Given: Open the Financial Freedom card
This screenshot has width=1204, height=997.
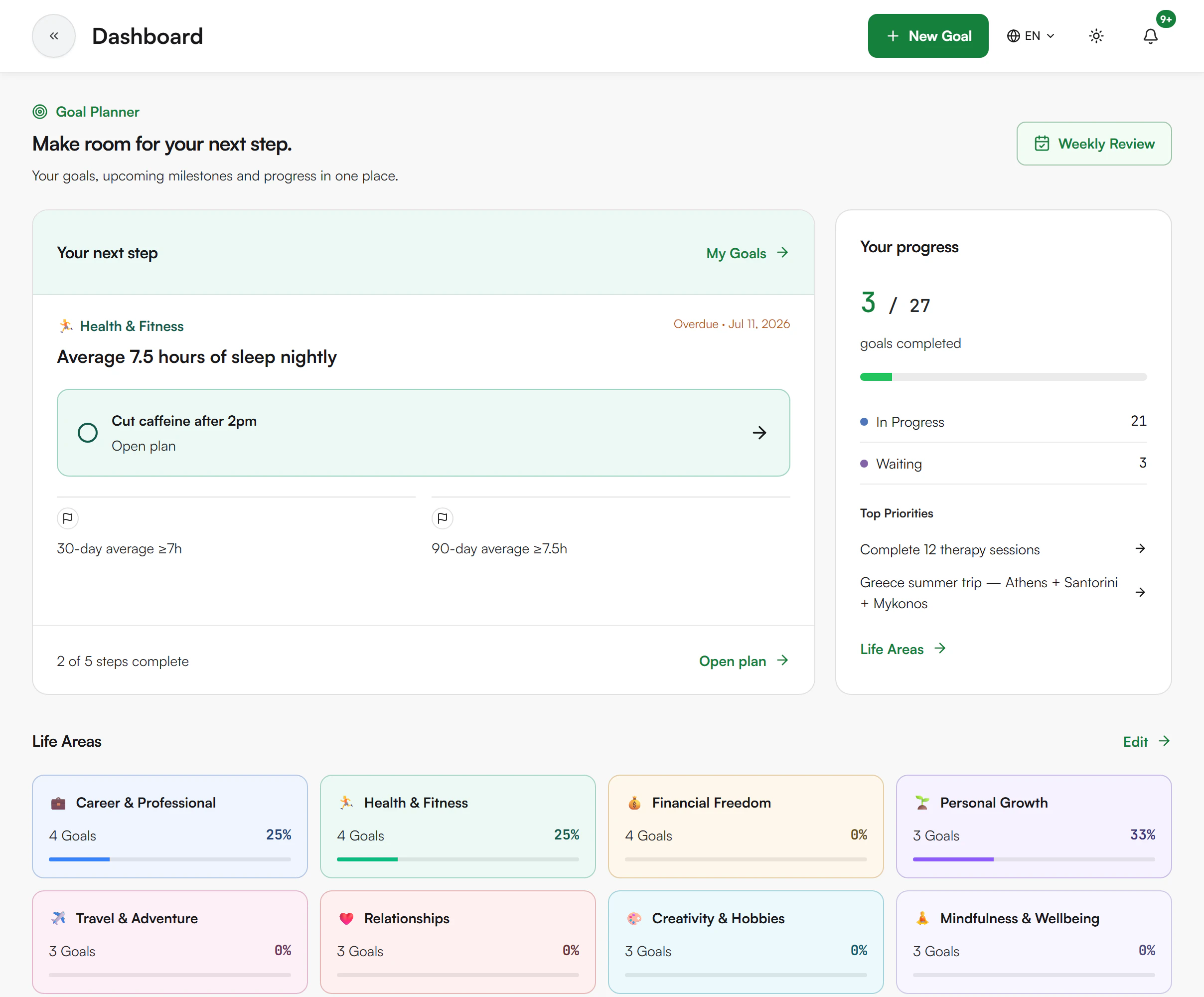Looking at the screenshot, I should point(746,826).
